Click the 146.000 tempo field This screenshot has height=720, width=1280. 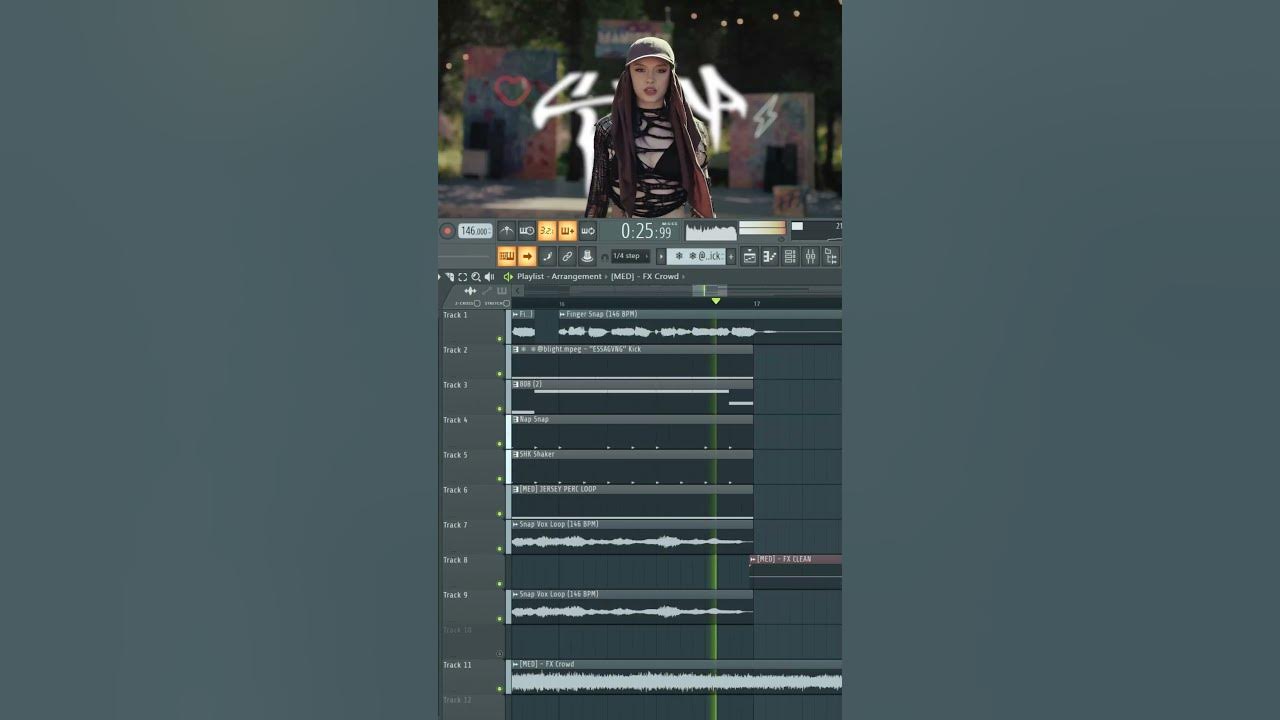pyautogui.click(x=475, y=231)
